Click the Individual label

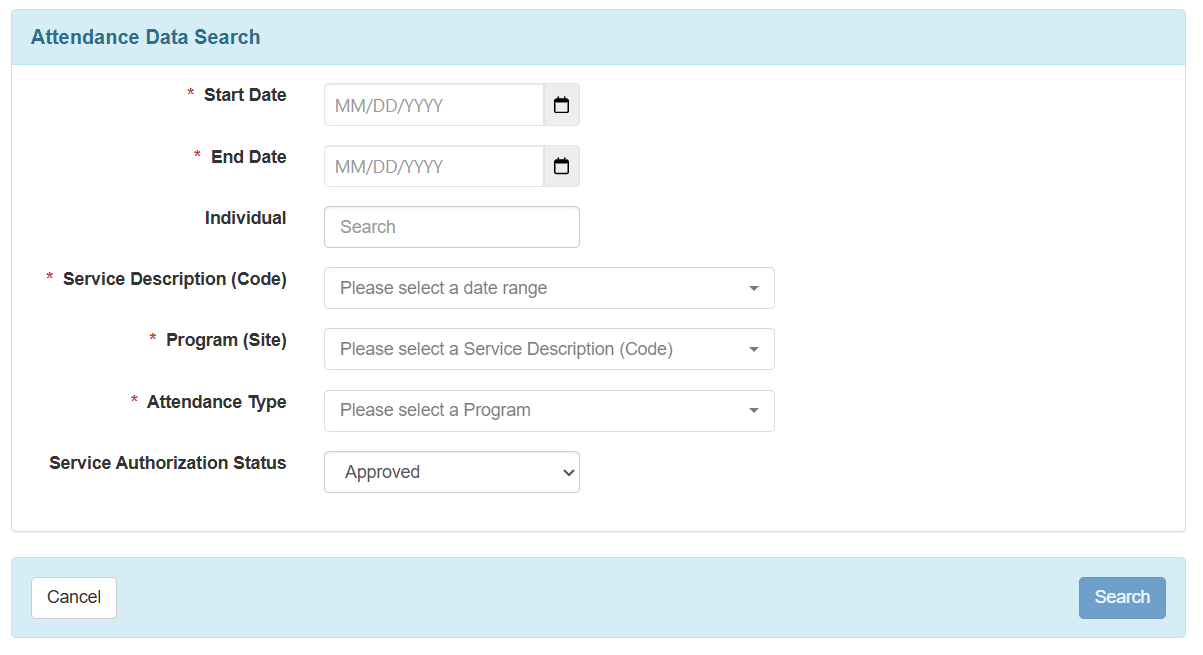click(x=246, y=218)
